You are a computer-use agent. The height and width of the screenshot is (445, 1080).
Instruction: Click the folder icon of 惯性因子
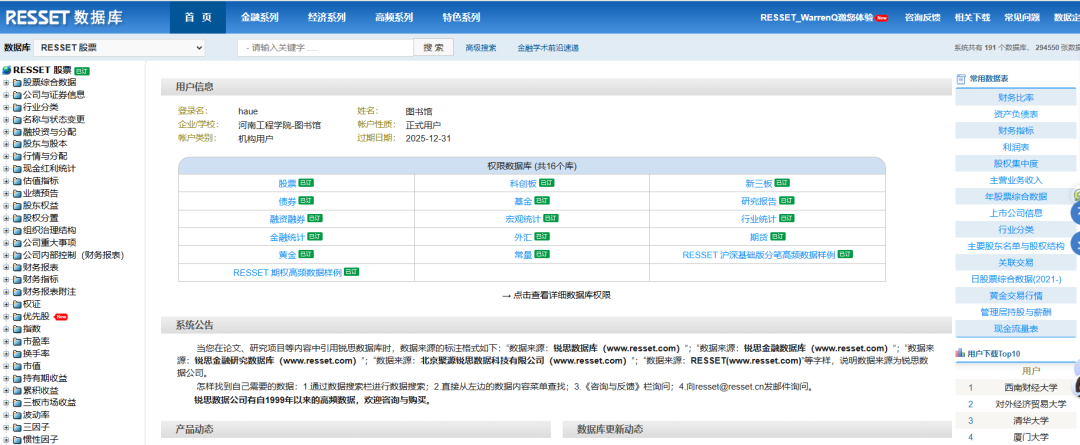[17, 440]
